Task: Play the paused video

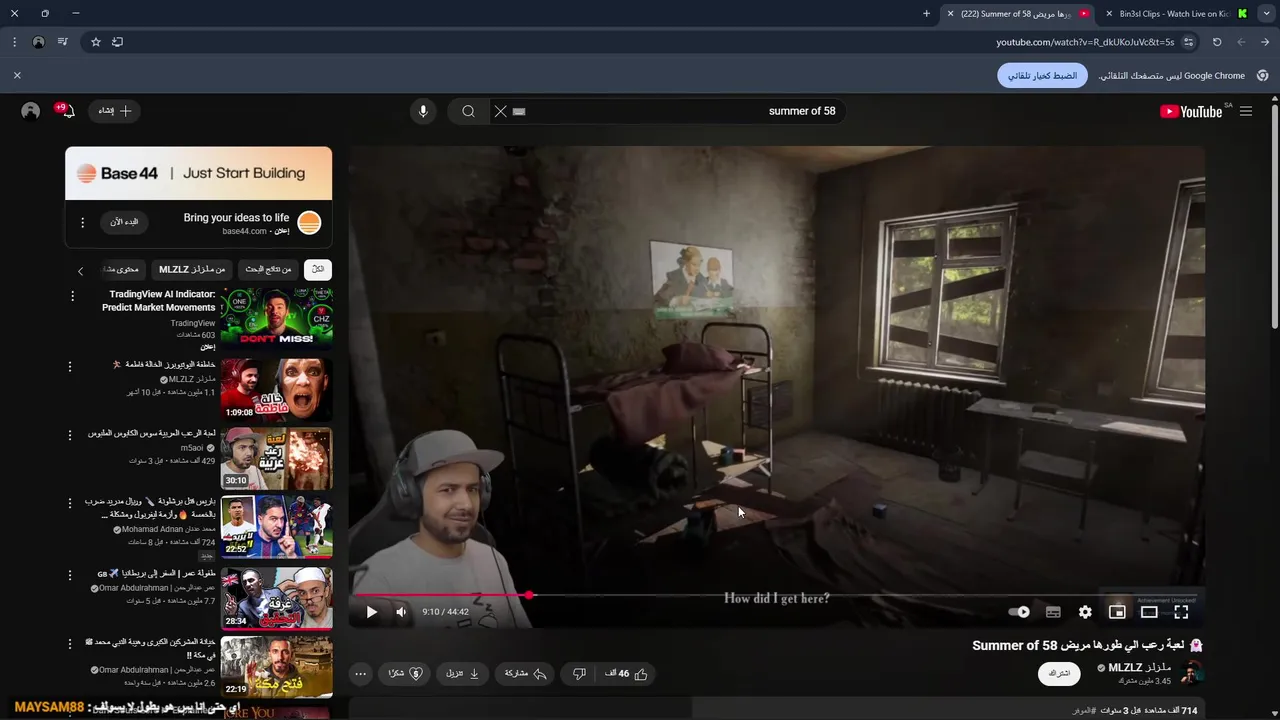Action: tap(371, 612)
